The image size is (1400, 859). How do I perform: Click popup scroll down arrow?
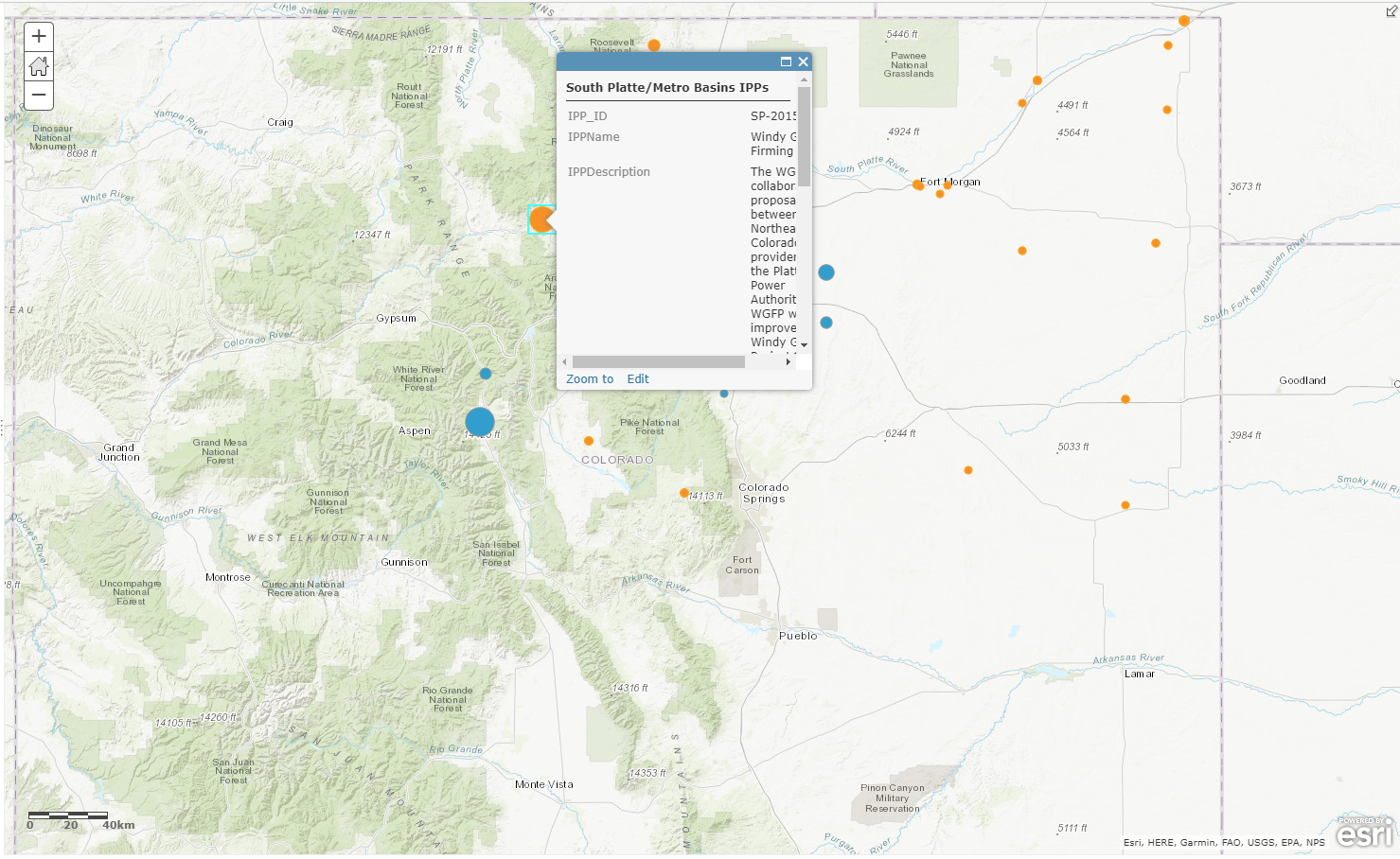click(804, 345)
